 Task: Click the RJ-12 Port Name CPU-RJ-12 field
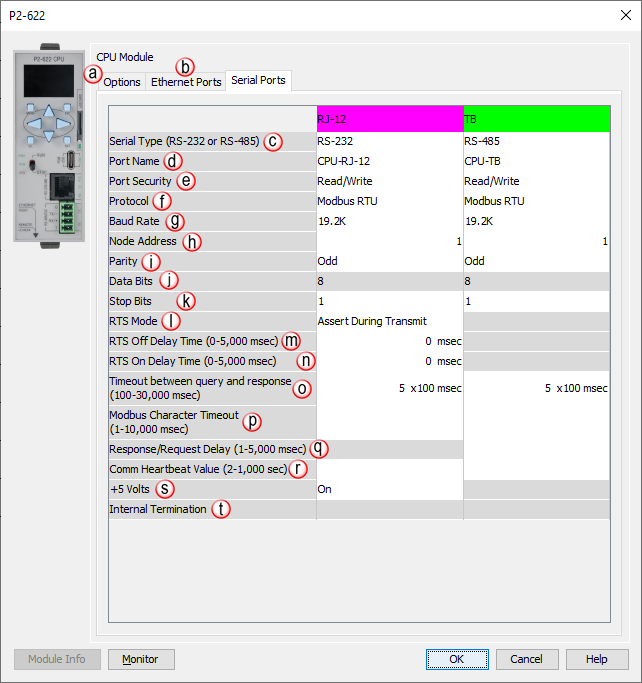coord(389,161)
